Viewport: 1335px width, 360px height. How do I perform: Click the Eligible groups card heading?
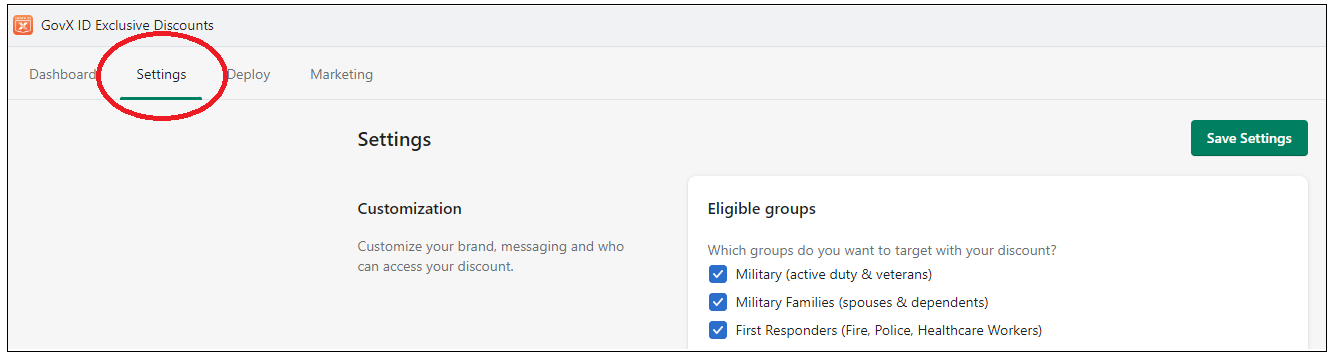[762, 209]
